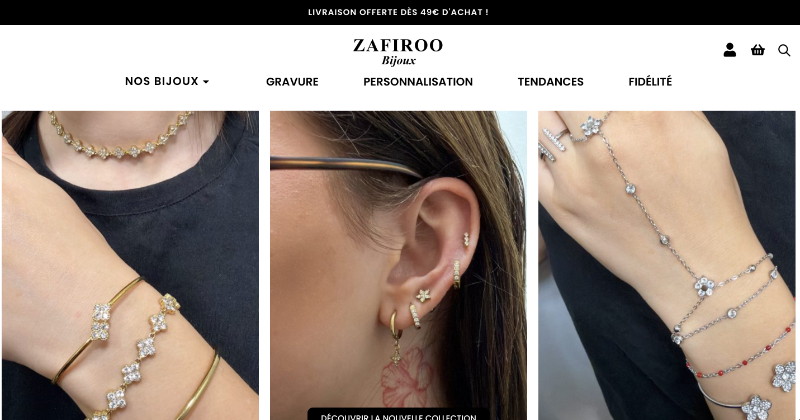
Task: Click the star stud earring
Action: 422,295
